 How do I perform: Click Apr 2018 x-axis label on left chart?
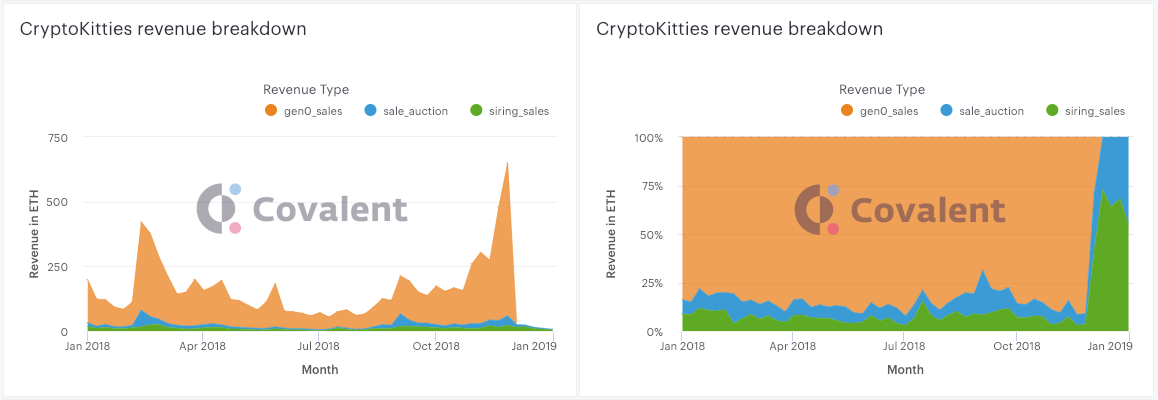pos(202,345)
